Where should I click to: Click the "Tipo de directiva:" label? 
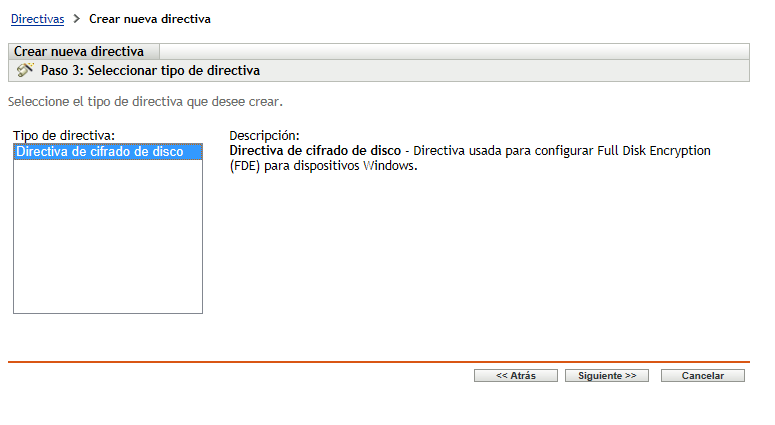(65, 135)
